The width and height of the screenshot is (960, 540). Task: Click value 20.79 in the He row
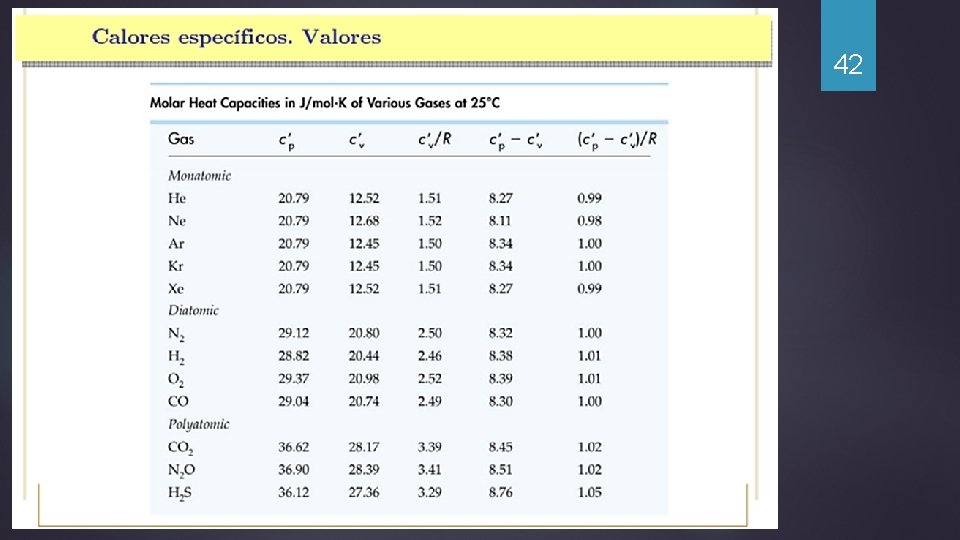[294, 198]
